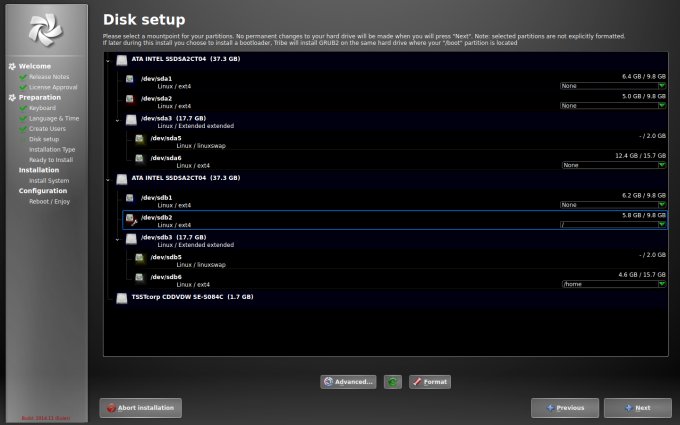Go to Release Notes step

(49, 77)
